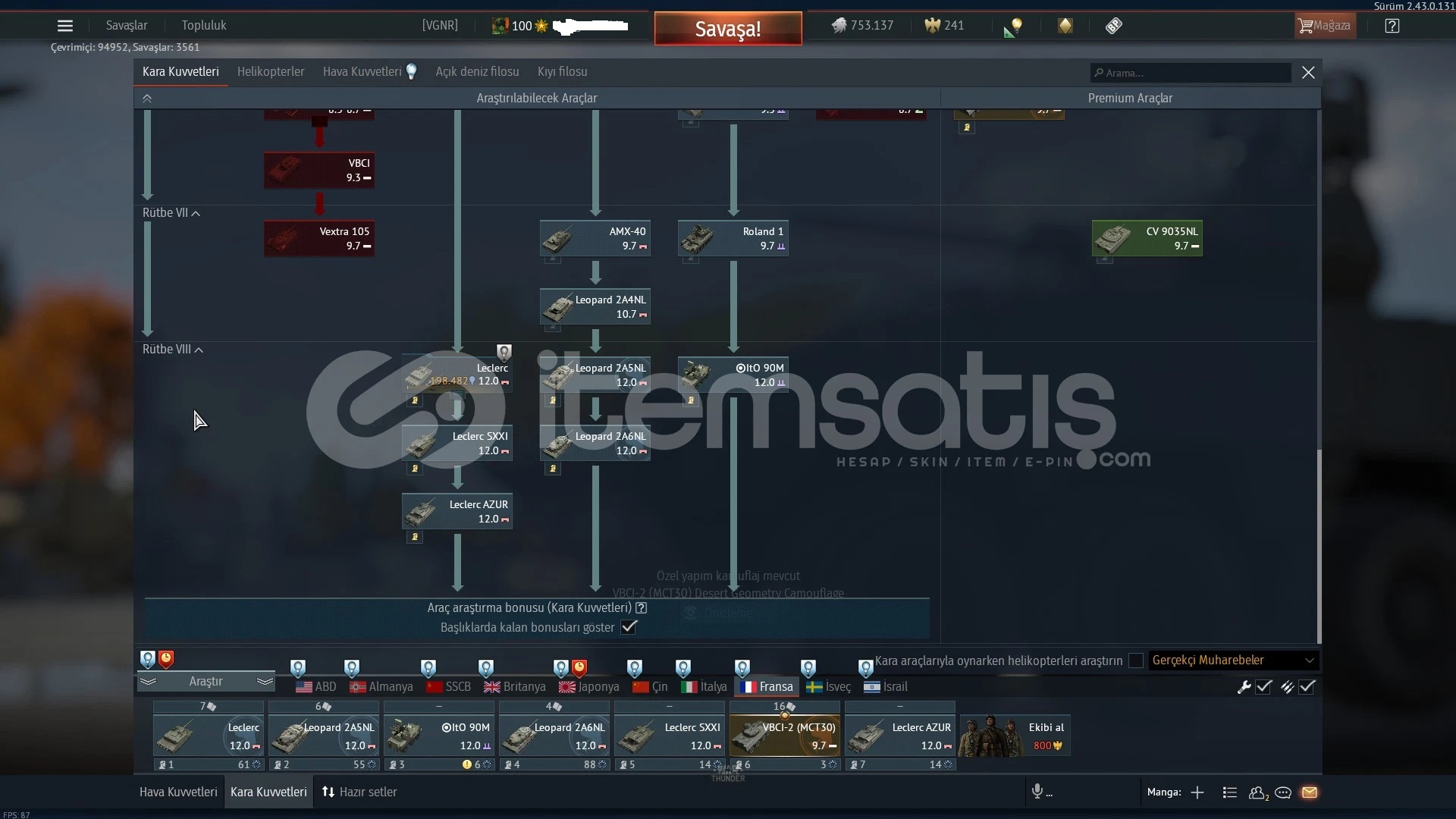This screenshot has width=1456, height=819.
Task: Select Çin nation tab
Action: pos(650,687)
